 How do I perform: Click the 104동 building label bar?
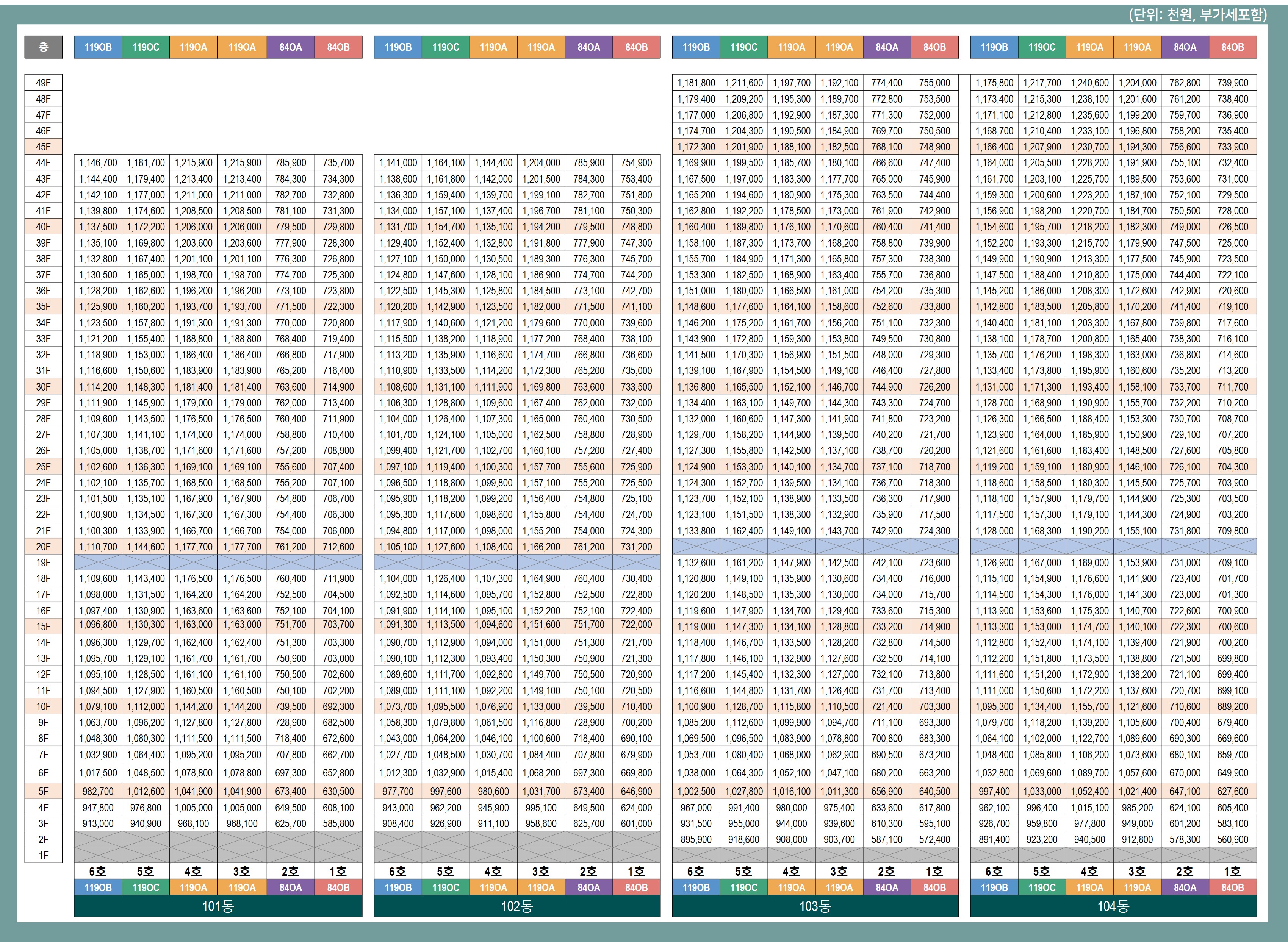[x=1113, y=906]
